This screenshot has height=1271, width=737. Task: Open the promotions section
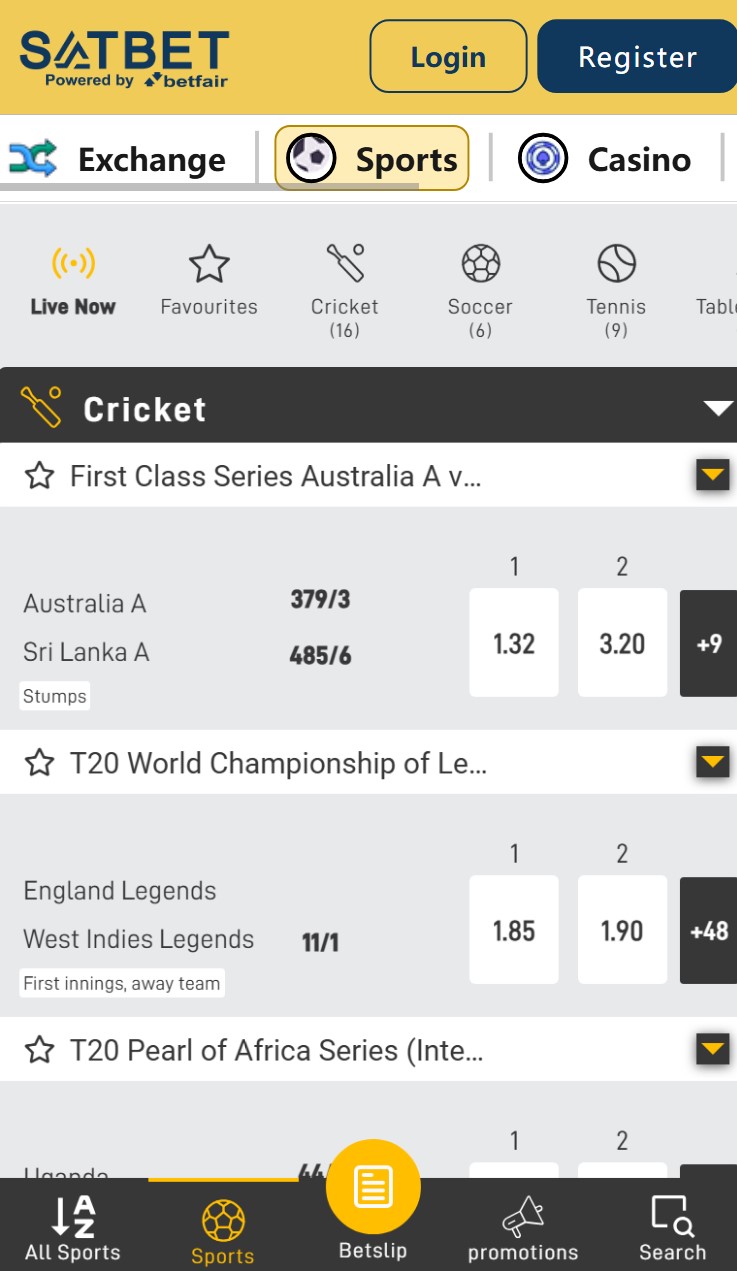(522, 1225)
